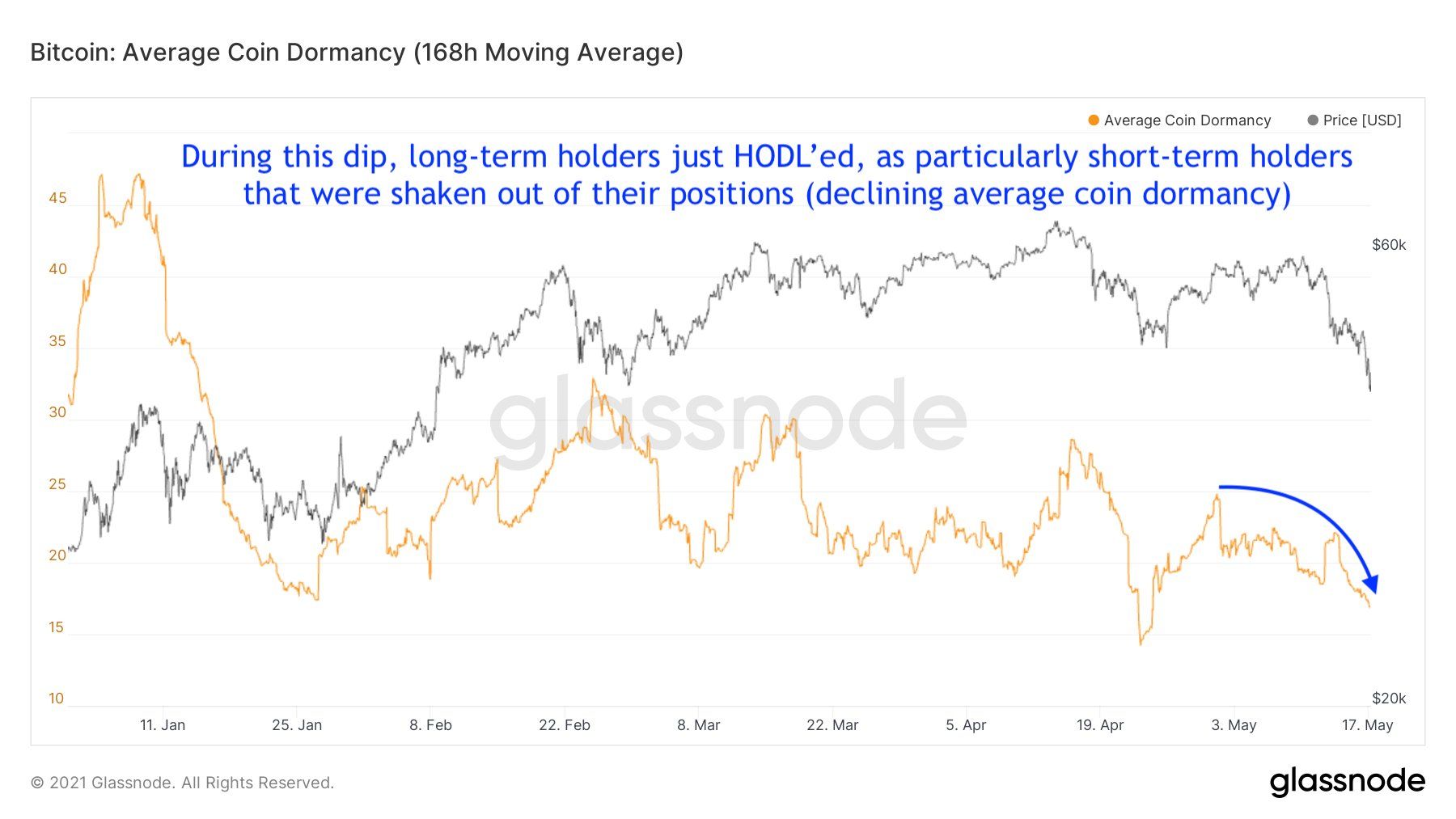Select the 8. Feb date label
The height and width of the screenshot is (819, 1456).
pos(430,725)
